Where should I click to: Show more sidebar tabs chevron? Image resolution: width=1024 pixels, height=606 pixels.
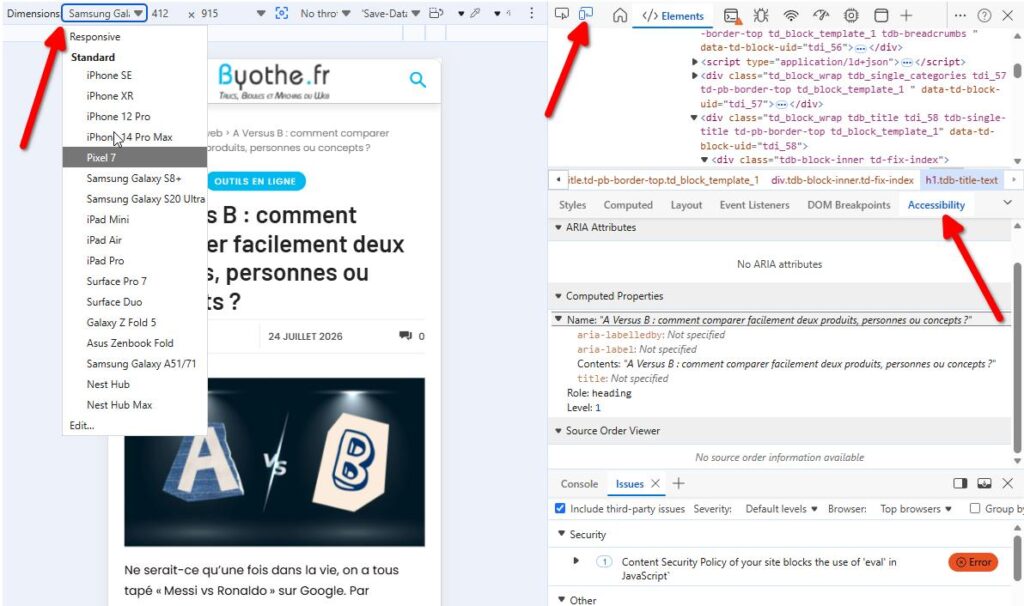(x=1008, y=203)
